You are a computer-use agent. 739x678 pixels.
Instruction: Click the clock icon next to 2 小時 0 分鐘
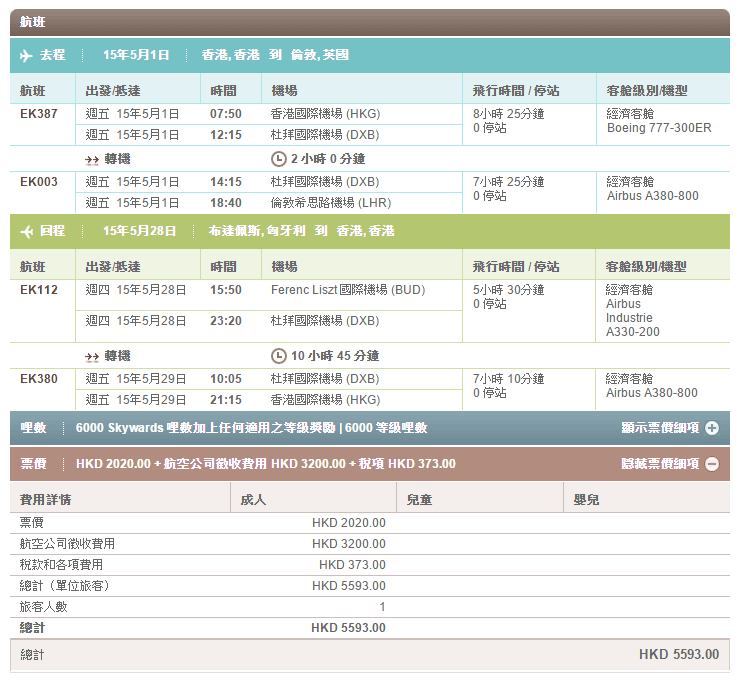278,159
